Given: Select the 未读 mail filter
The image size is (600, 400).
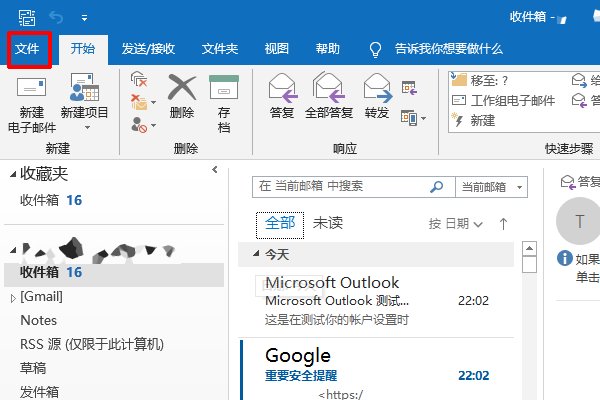Looking at the screenshot, I should click(x=328, y=223).
